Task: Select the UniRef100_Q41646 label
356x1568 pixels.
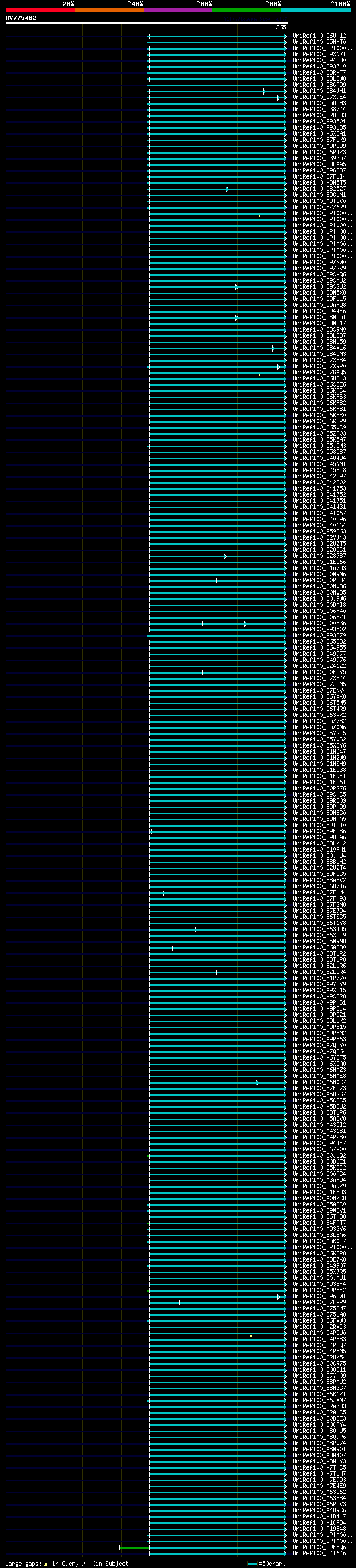Action: click(x=319, y=1553)
